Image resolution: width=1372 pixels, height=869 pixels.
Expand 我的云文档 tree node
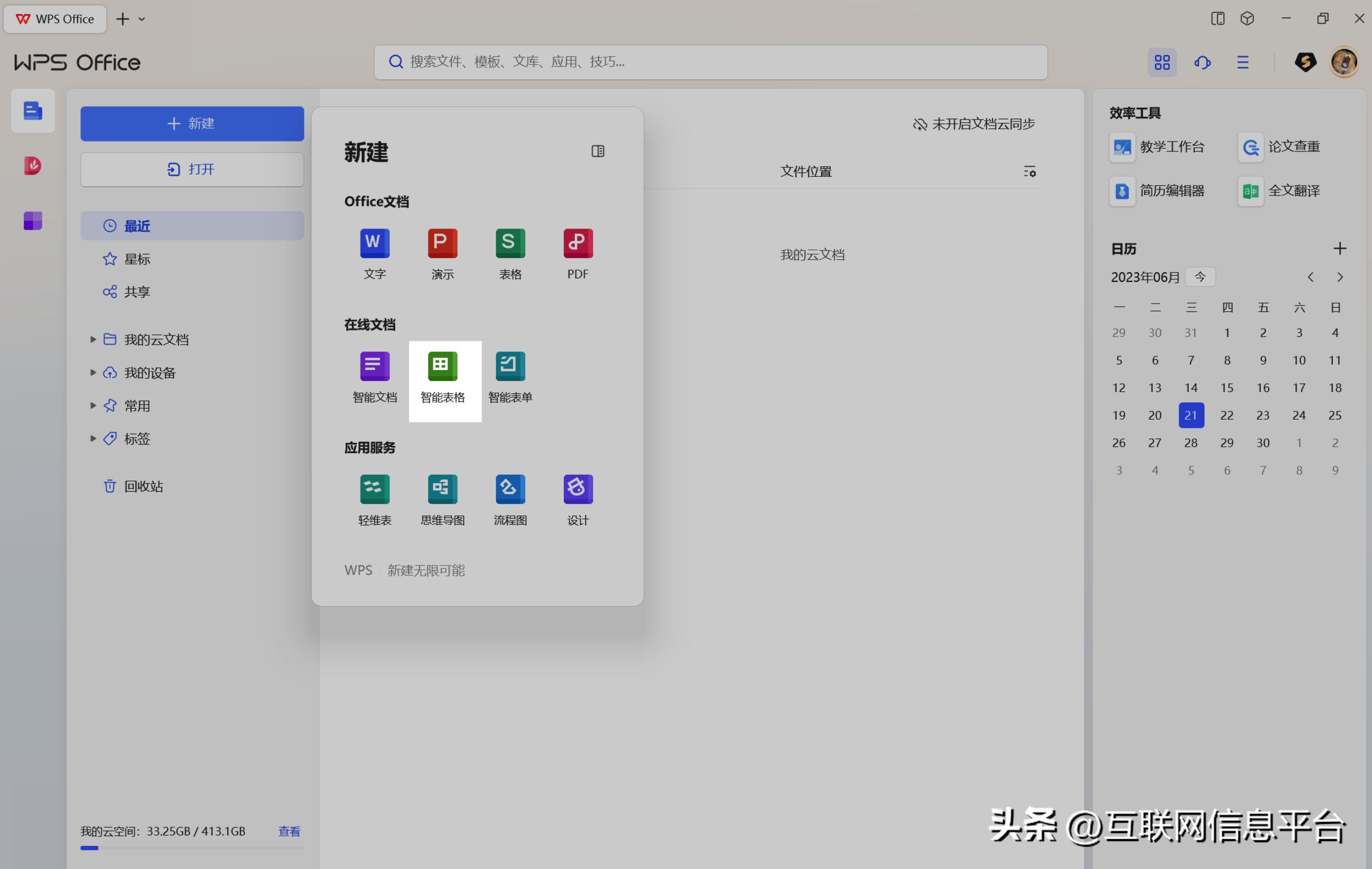pos(93,340)
